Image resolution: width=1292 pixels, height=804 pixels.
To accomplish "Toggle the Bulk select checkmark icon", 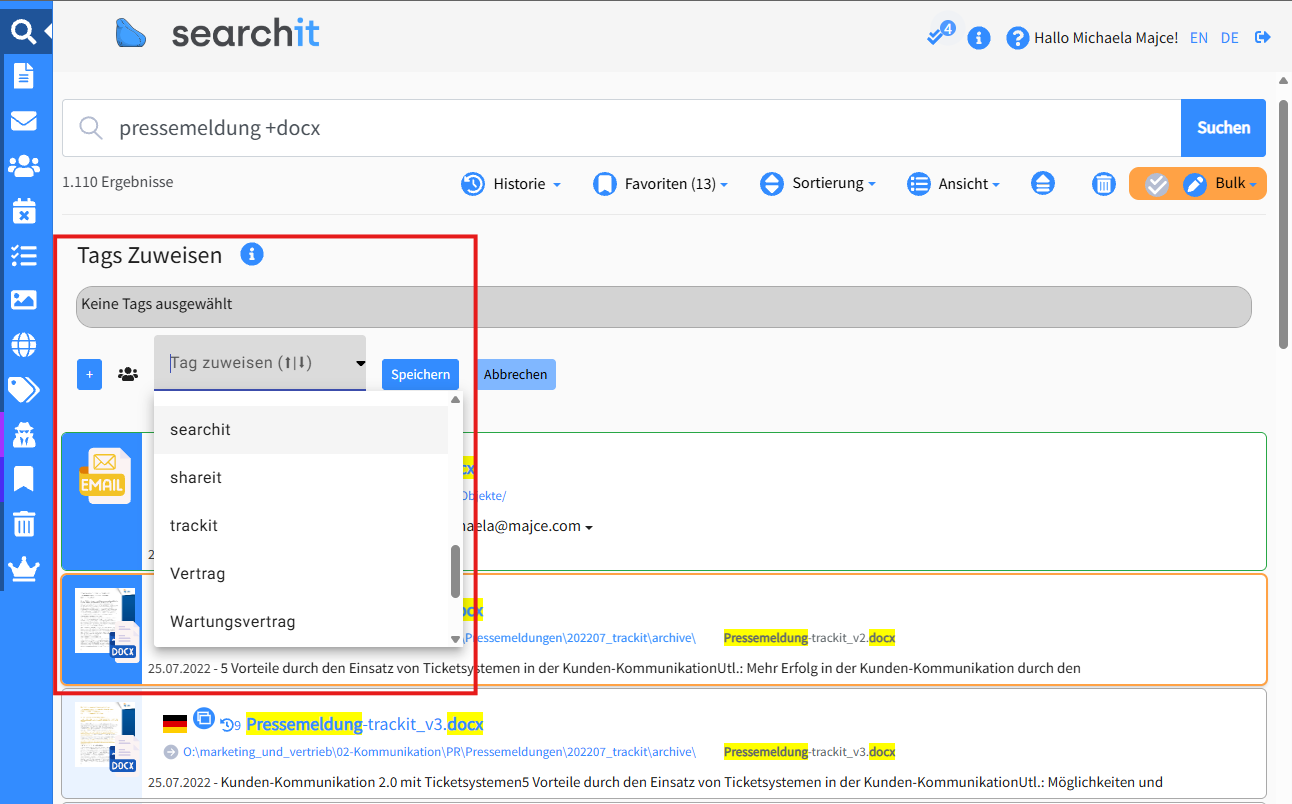I will coord(1157,184).
